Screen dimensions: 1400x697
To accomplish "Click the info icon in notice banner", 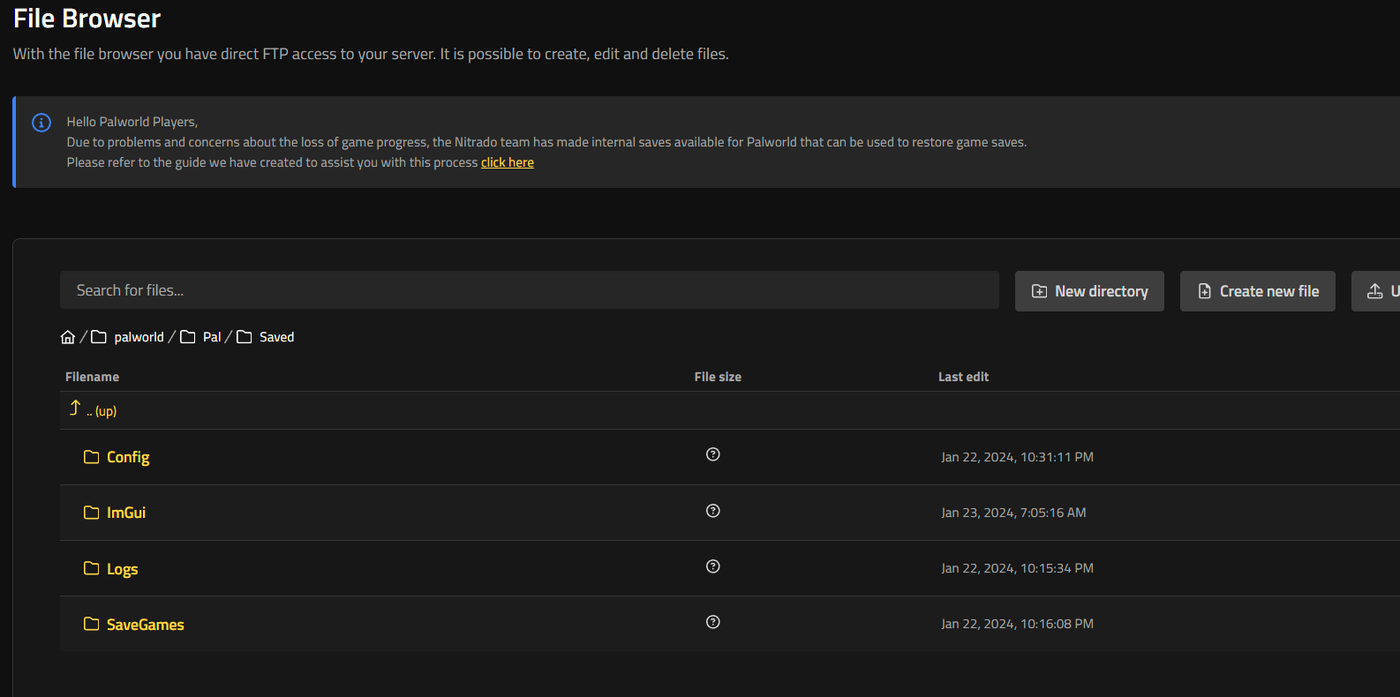I will (41, 122).
